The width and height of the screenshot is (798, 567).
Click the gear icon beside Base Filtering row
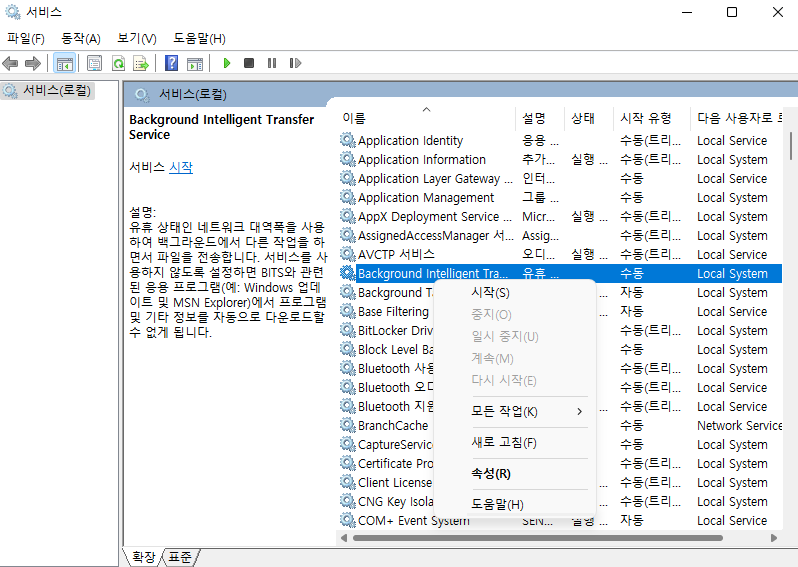pyautogui.click(x=348, y=311)
